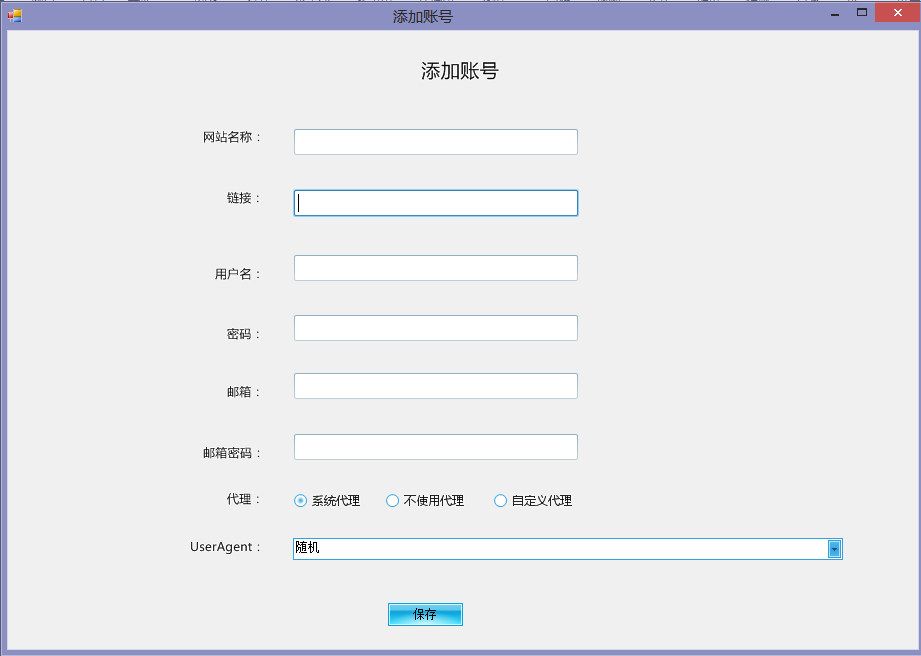This screenshot has height=656, width=921.
Task: Select the 不使用代理 radio button
Action: pos(392,500)
